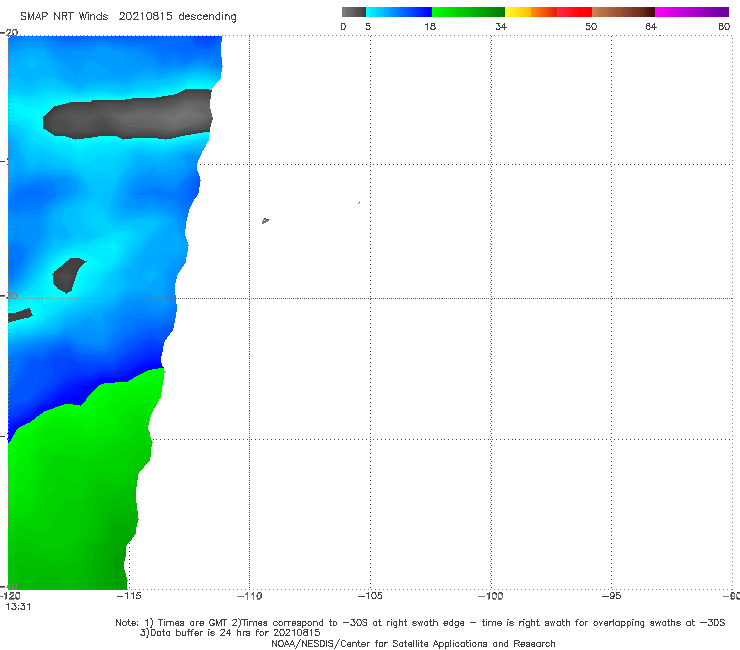Click the title text 'SMAP NRT Winds'
The height and width of the screenshot is (650, 740).
[64, 16]
